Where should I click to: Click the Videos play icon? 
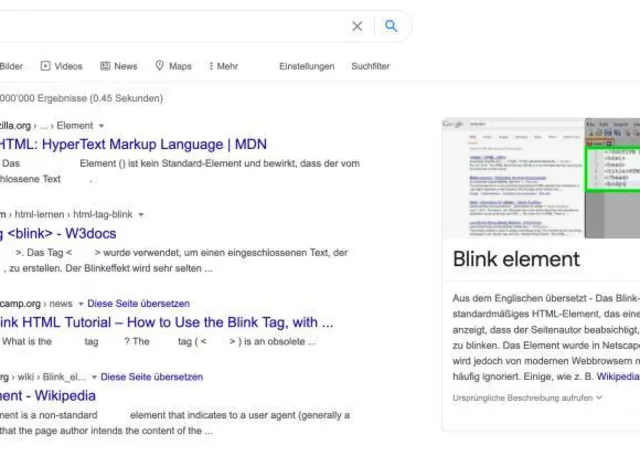tap(45, 66)
